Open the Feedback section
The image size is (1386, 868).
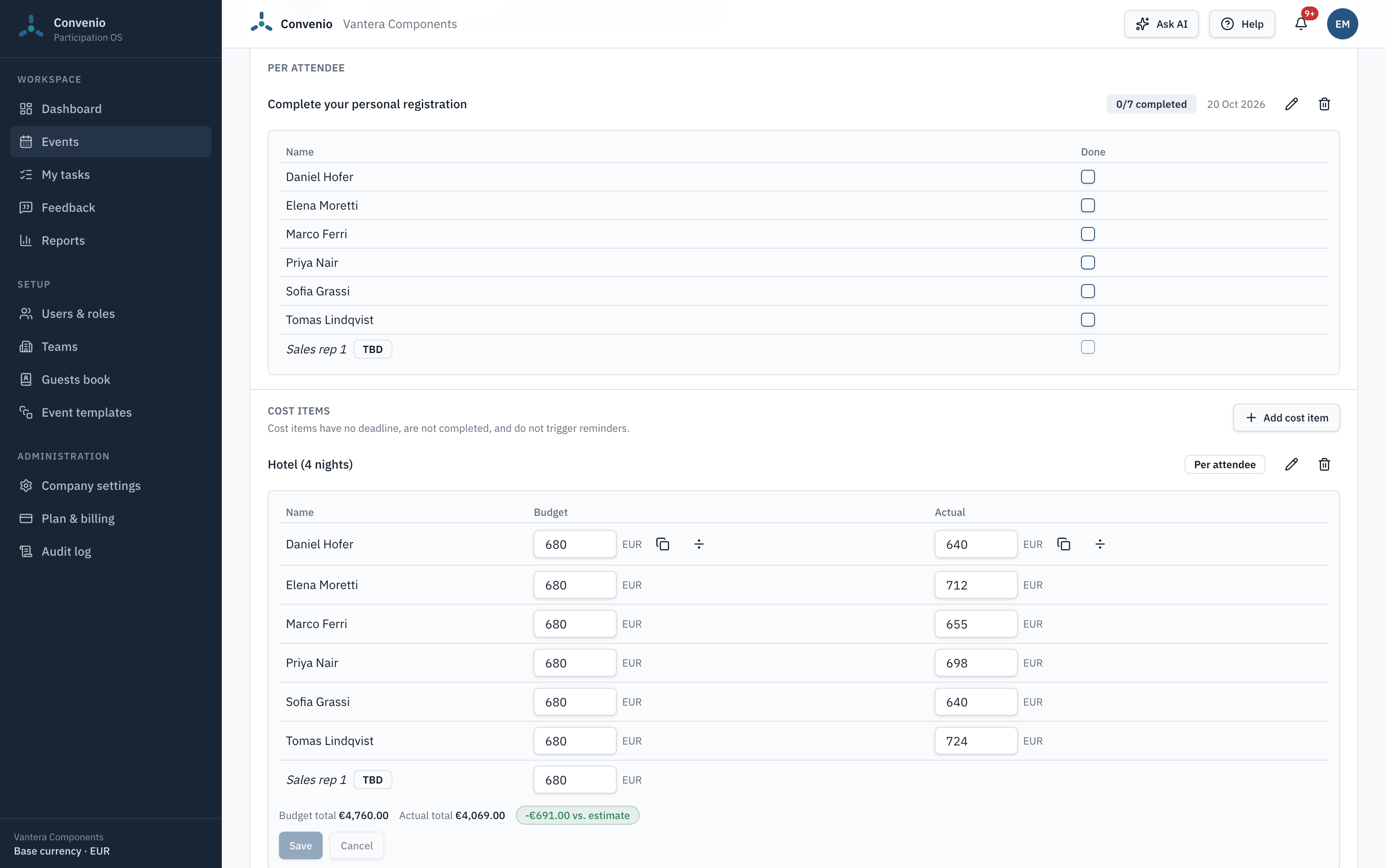111,207
